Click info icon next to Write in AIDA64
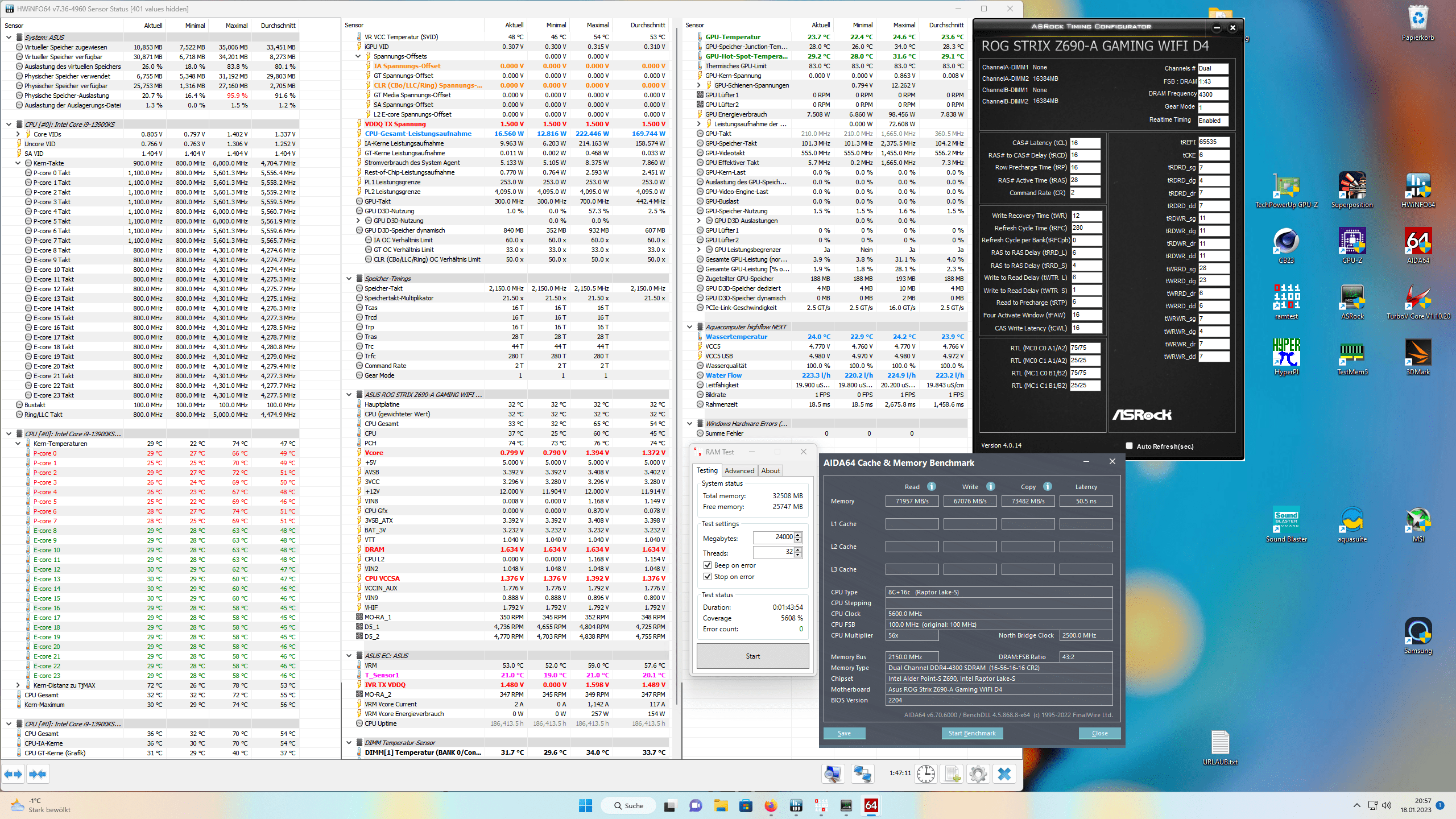The height and width of the screenshot is (819, 1456). click(x=991, y=486)
